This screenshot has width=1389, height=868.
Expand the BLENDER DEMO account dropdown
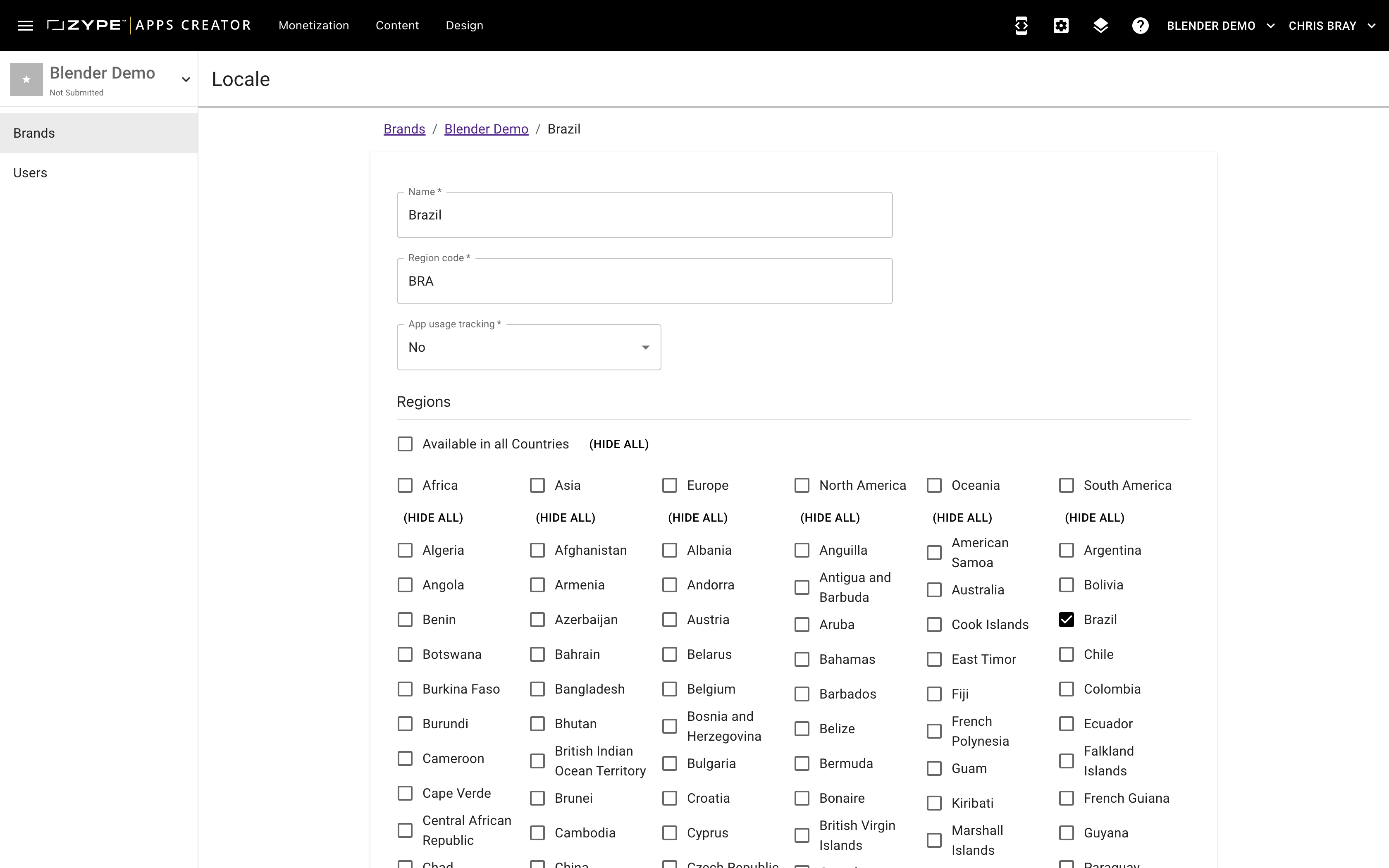pyautogui.click(x=1221, y=26)
